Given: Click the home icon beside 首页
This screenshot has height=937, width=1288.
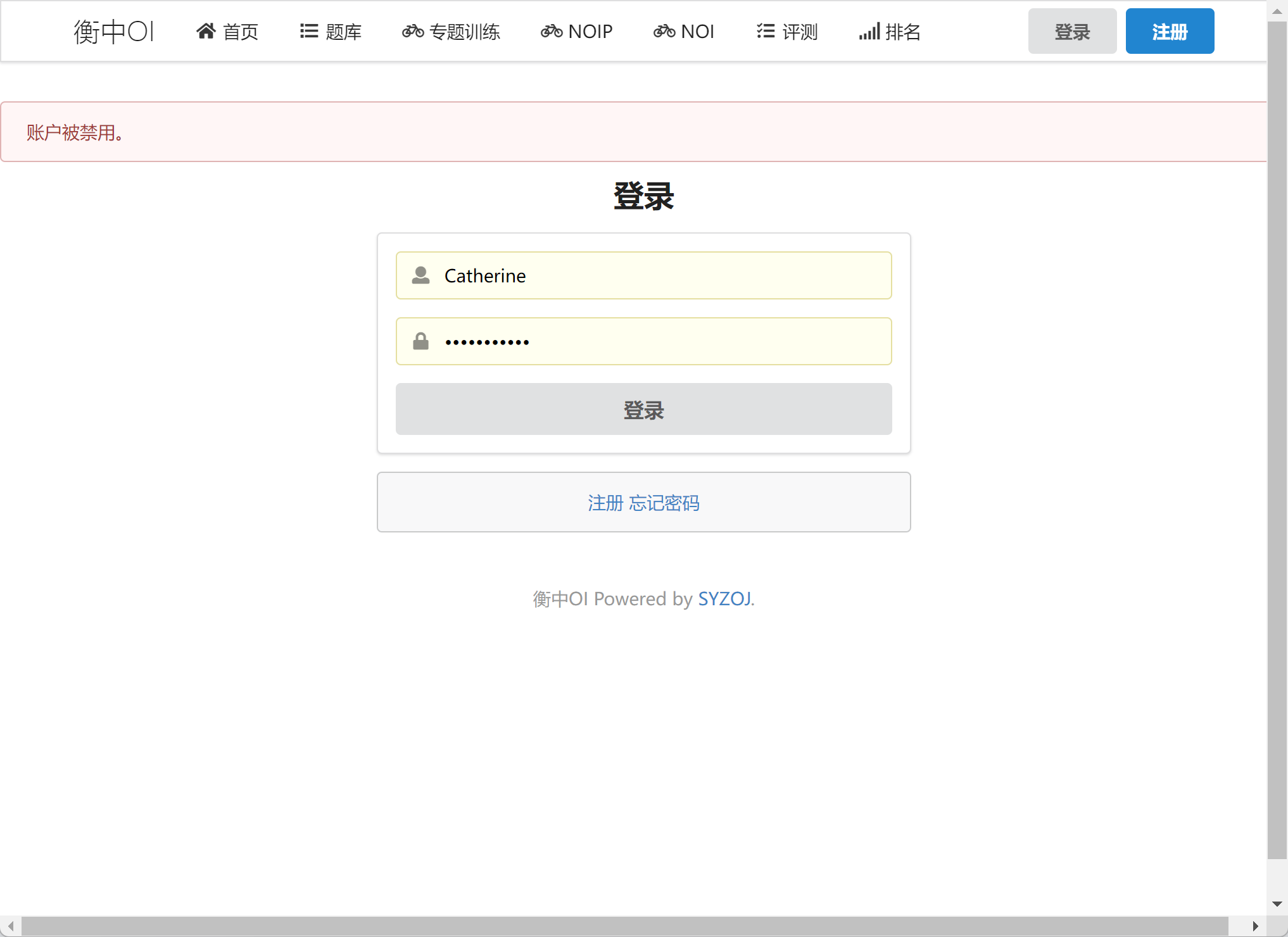Looking at the screenshot, I should (x=206, y=31).
